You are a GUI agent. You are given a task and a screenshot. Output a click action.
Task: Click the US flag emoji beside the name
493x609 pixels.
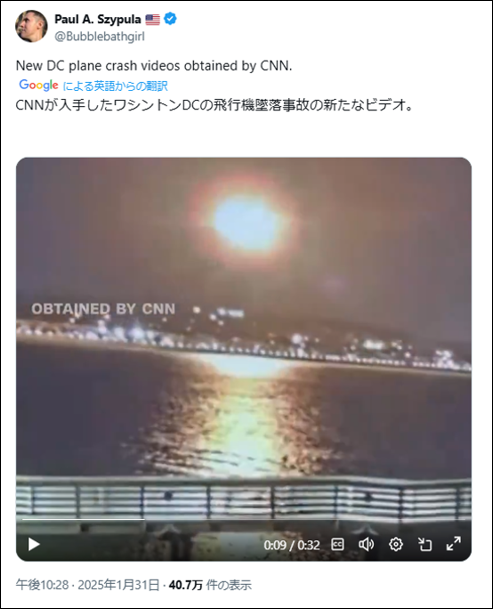(152, 19)
